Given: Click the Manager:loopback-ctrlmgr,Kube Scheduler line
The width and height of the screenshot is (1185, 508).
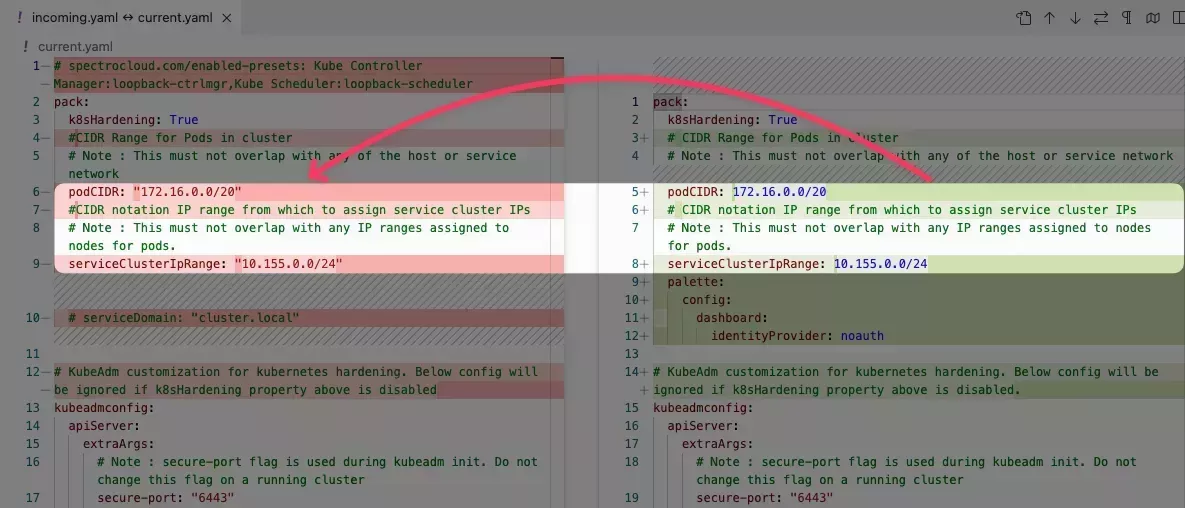Looking at the screenshot, I should coord(263,84).
